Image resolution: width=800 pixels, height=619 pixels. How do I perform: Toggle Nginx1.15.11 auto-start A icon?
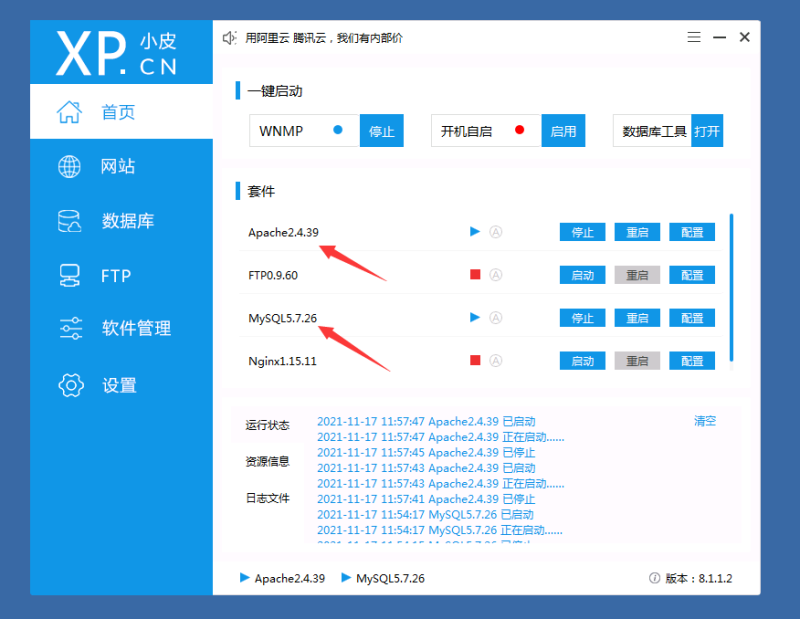click(x=496, y=361)
